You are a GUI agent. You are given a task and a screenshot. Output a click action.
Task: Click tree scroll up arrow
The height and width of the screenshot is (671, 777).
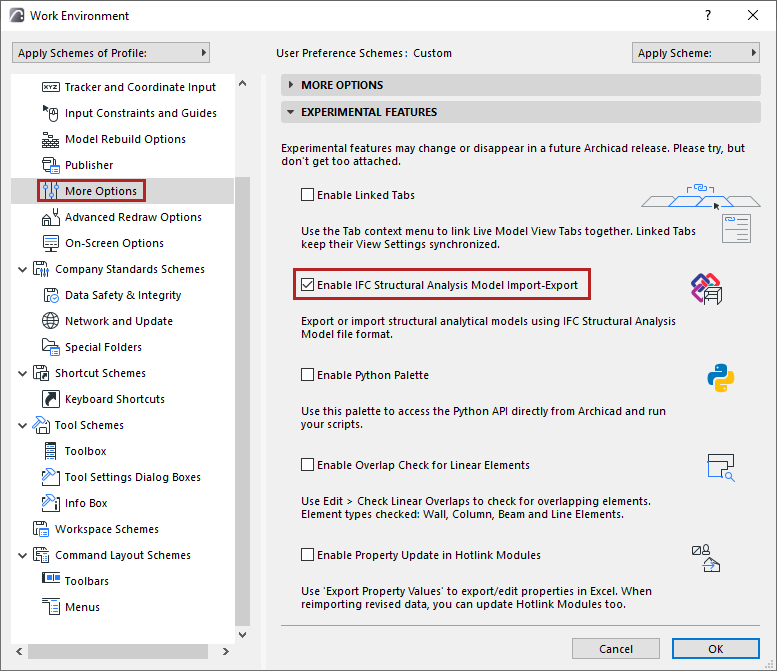pos(242,83)
